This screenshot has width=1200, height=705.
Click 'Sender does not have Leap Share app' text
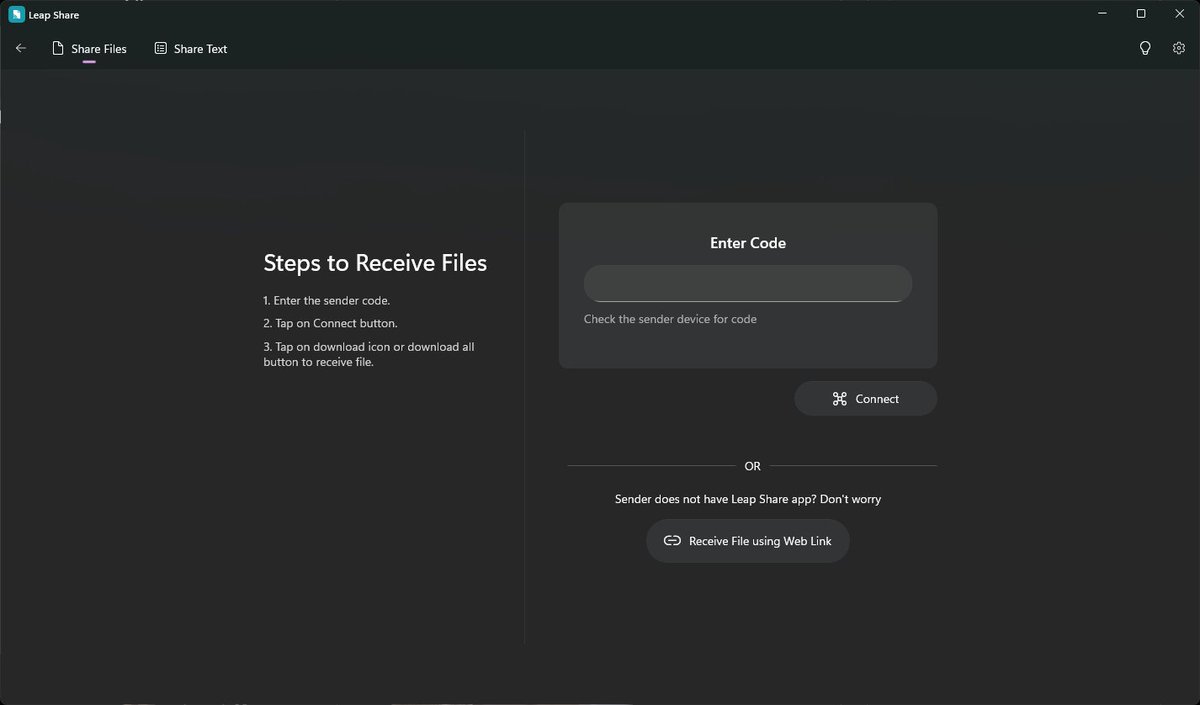tap(748, 498)
